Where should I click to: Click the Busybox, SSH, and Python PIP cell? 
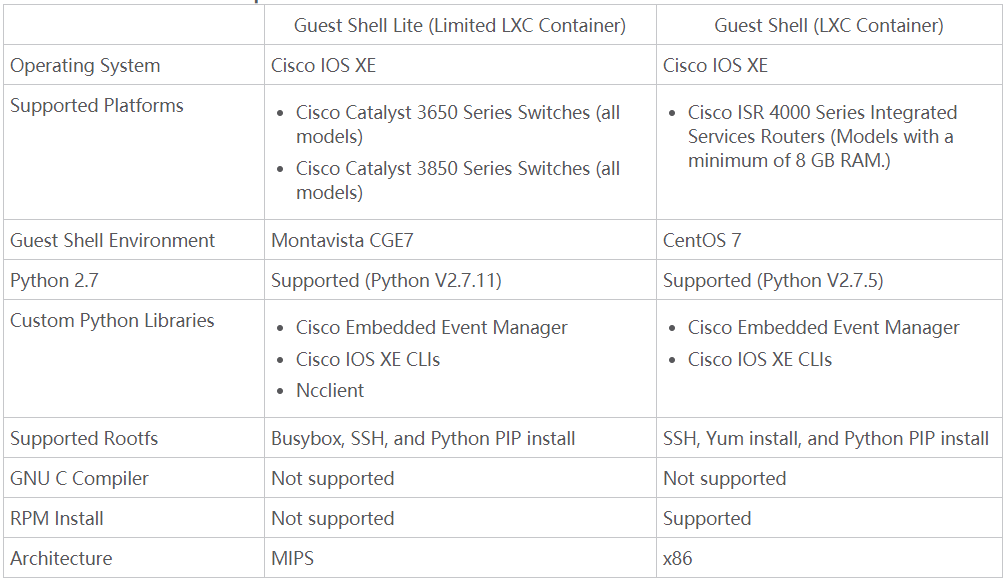pos(423,438)
